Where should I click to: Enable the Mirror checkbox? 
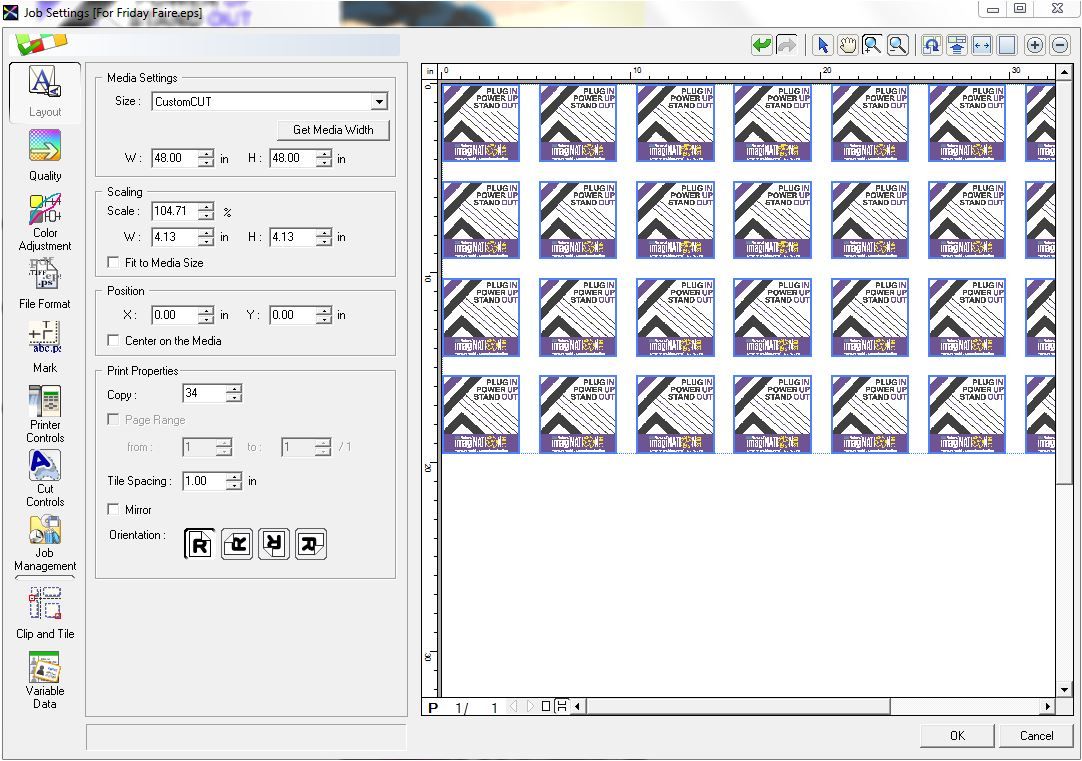[113, 509]
